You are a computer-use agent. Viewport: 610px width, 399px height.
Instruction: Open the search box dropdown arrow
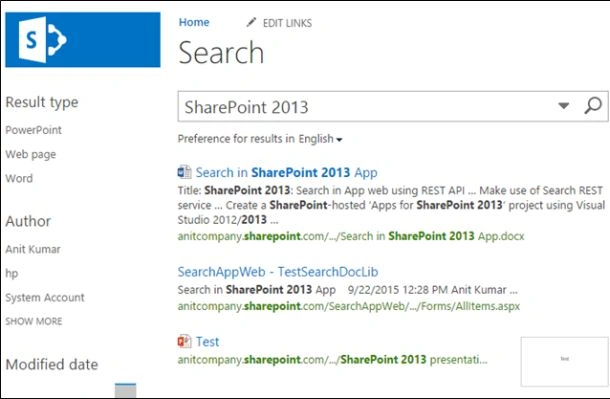564,105
